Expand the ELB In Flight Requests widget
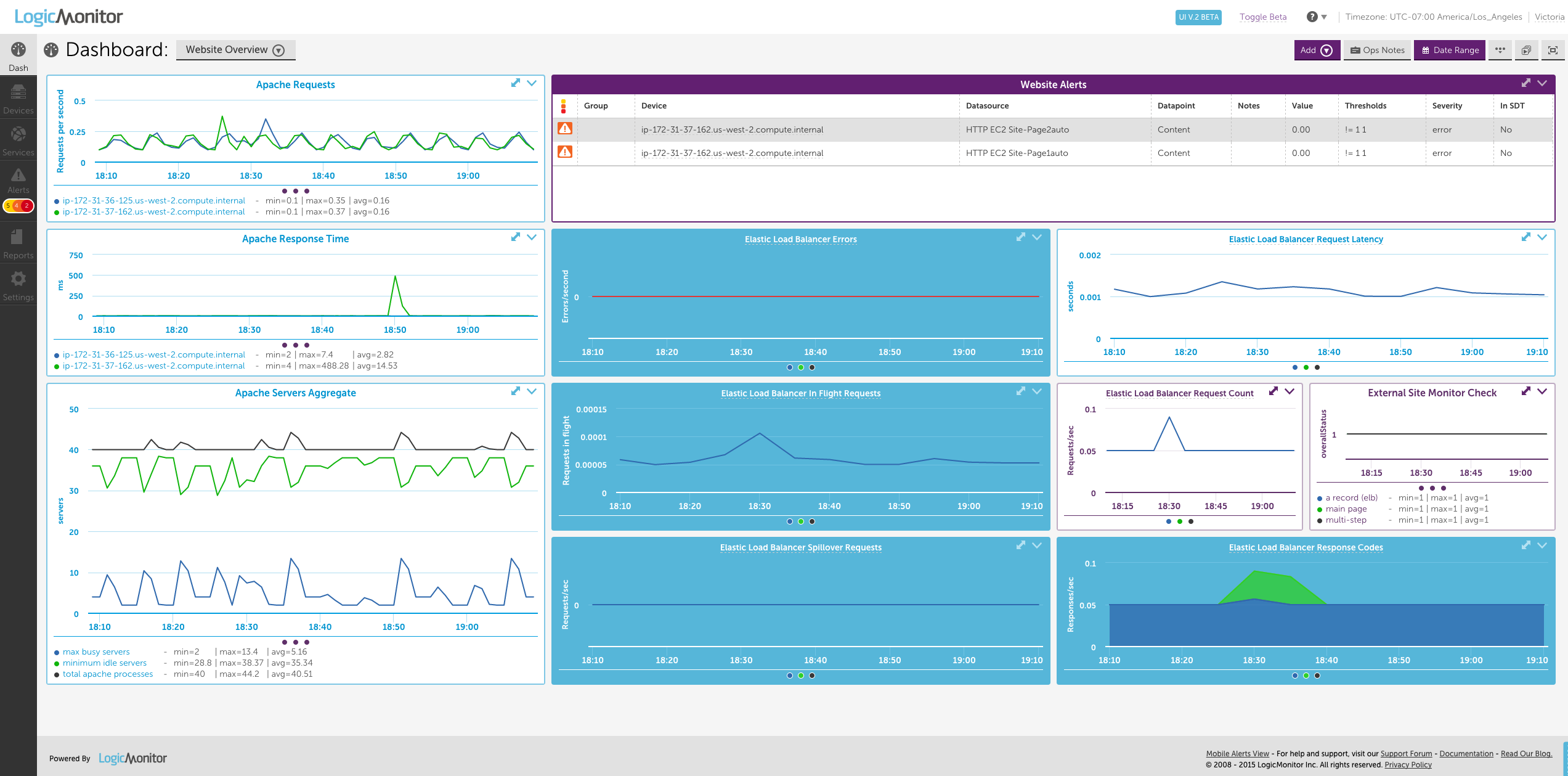Viewport: 1568px width, 776px height. (1021, 391)
